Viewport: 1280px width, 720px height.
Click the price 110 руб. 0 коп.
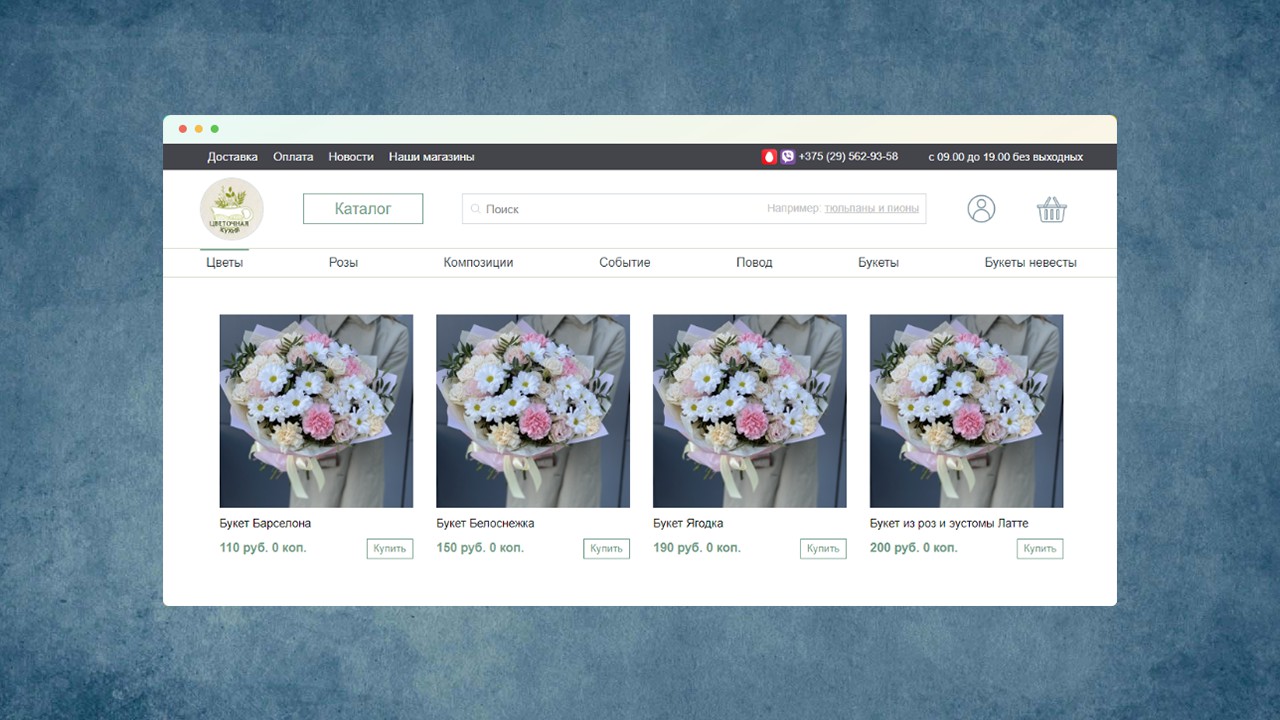(263, 548)
